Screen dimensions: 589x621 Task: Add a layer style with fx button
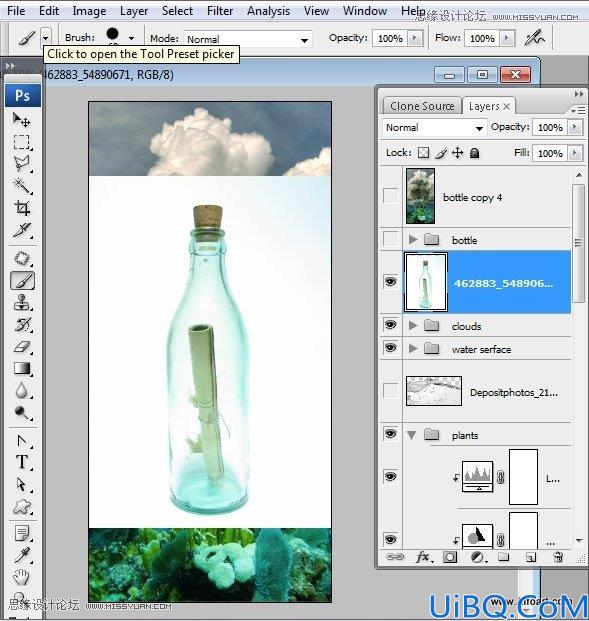click(423, 557)
